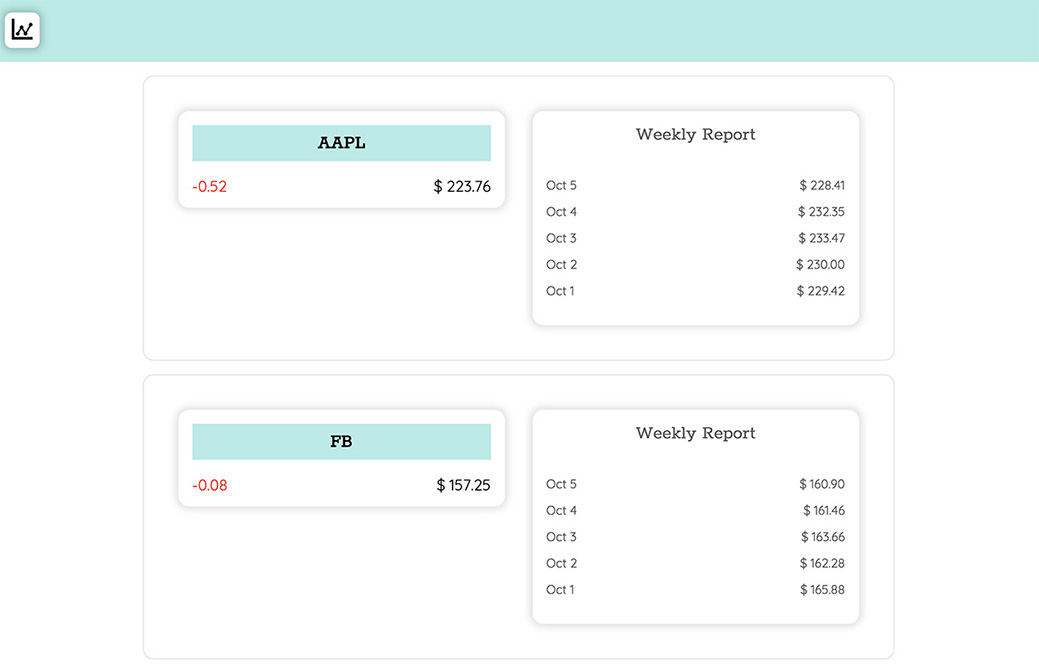The width and height of the screenshot is (1039, 669).
Task: Click AAPL current price $ 223.76
Action: click(x=462, y=187)
